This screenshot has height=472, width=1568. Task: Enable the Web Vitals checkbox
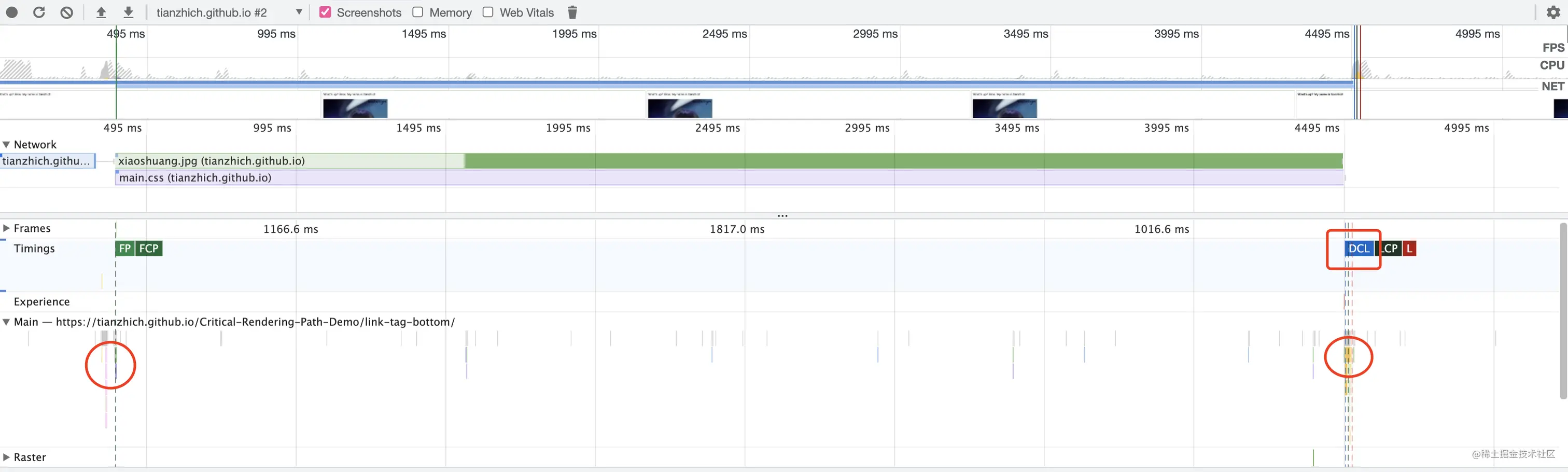(x=487, y=12)
